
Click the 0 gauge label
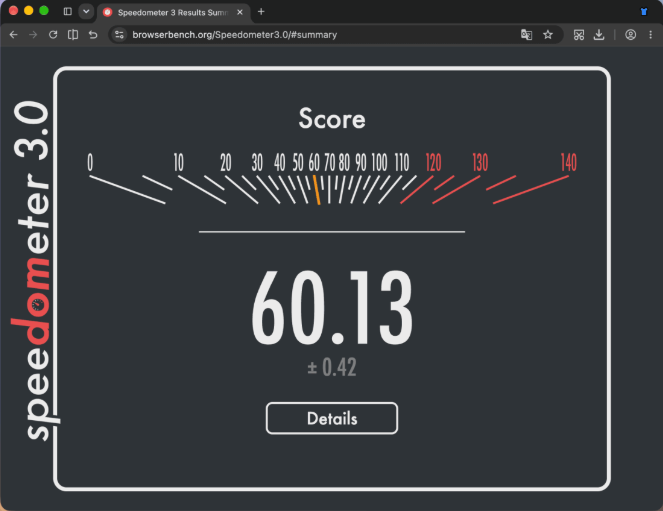90,162
